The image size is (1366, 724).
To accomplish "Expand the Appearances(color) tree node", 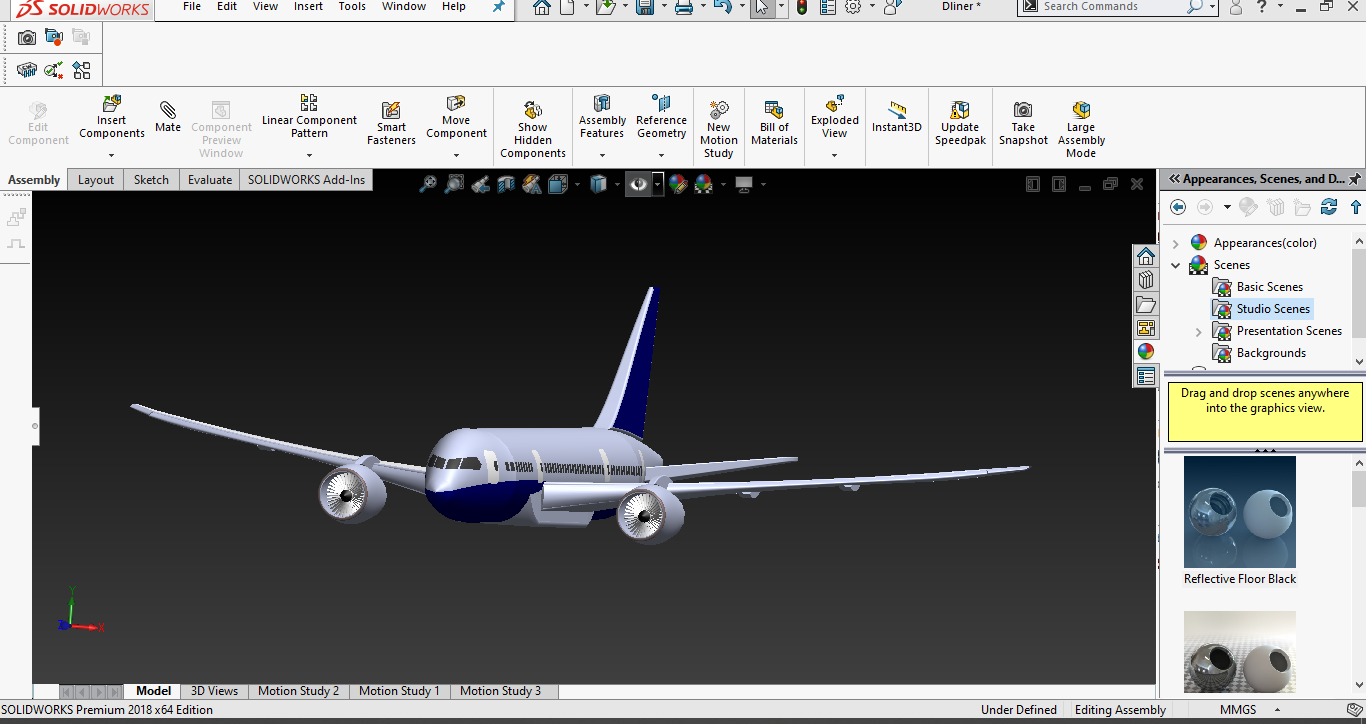I will 1176,243.
